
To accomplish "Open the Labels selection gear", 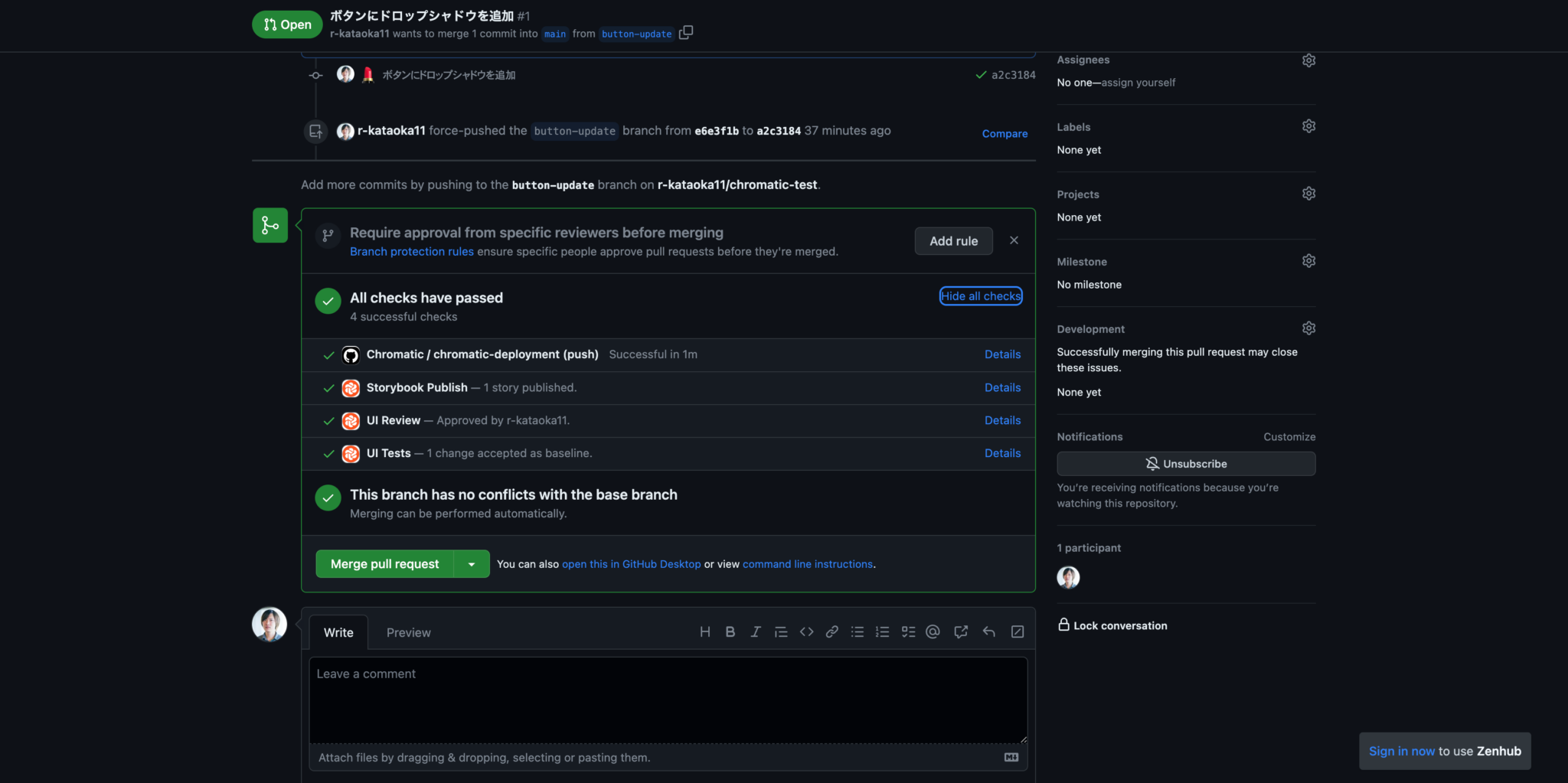I will [1308, 126].
